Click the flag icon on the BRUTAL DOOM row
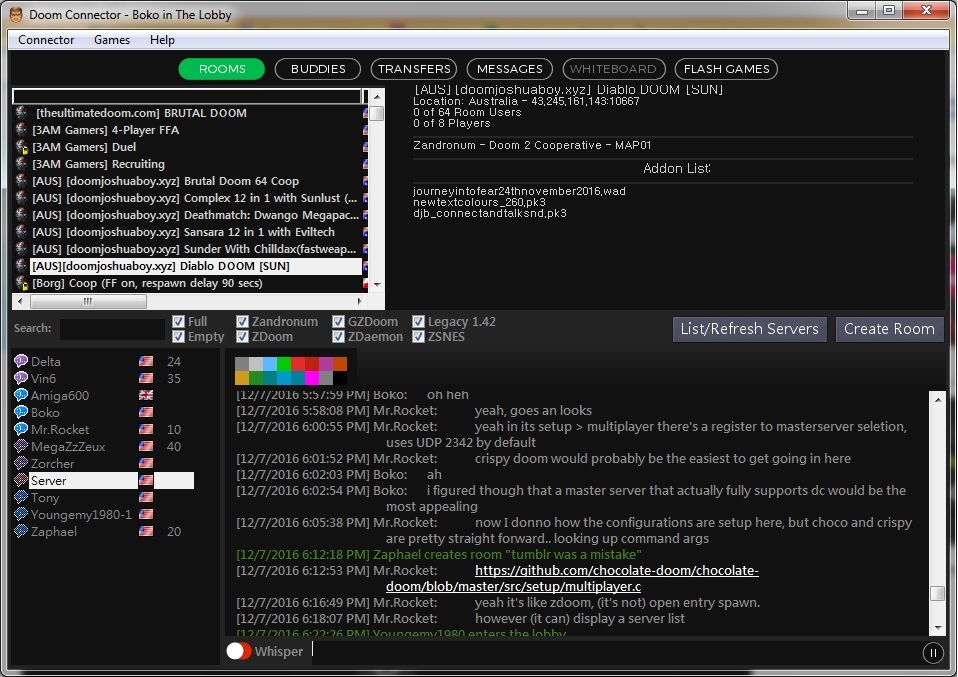 tap(365, 113)
